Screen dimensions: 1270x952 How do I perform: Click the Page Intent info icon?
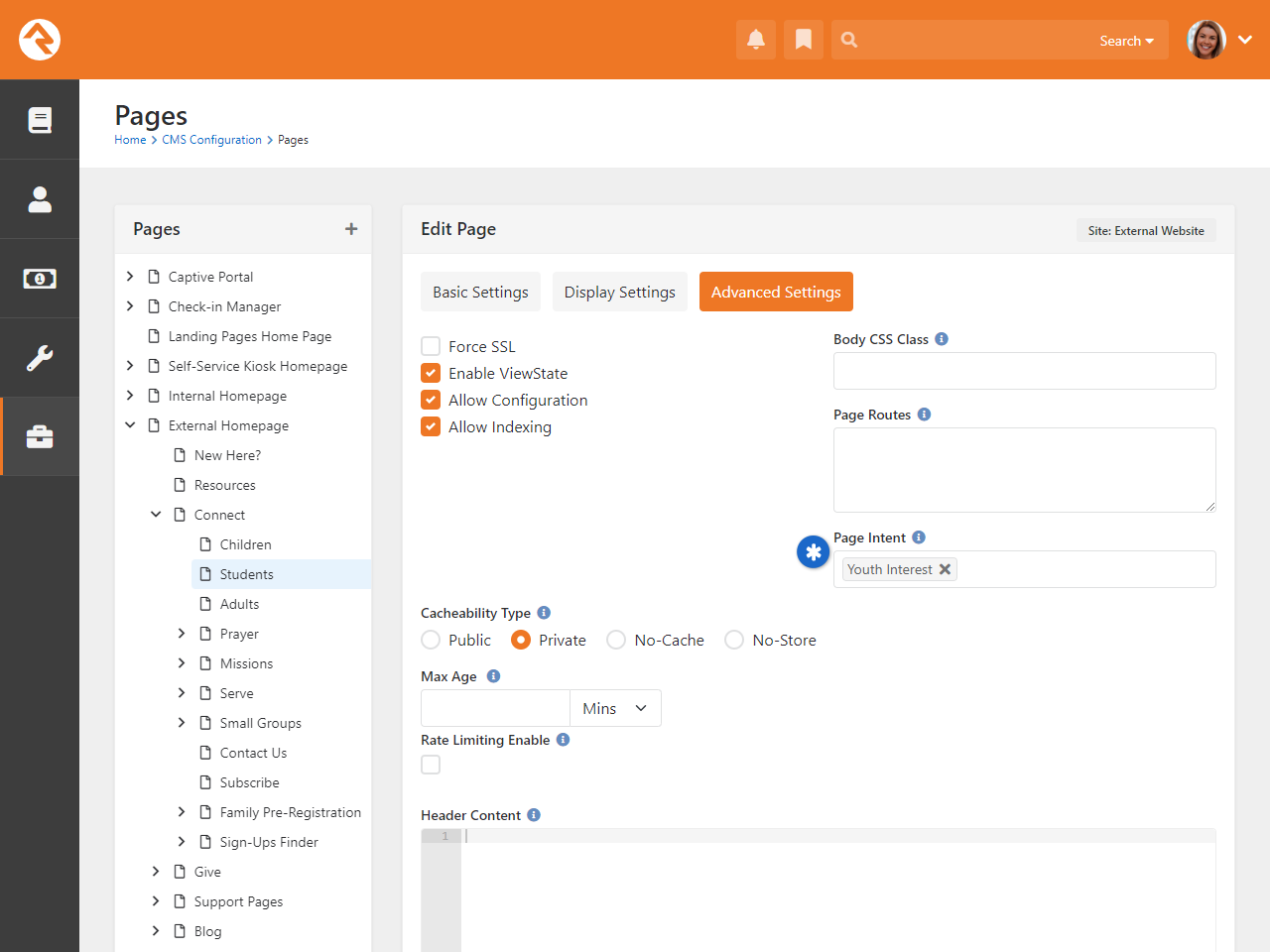919,537
